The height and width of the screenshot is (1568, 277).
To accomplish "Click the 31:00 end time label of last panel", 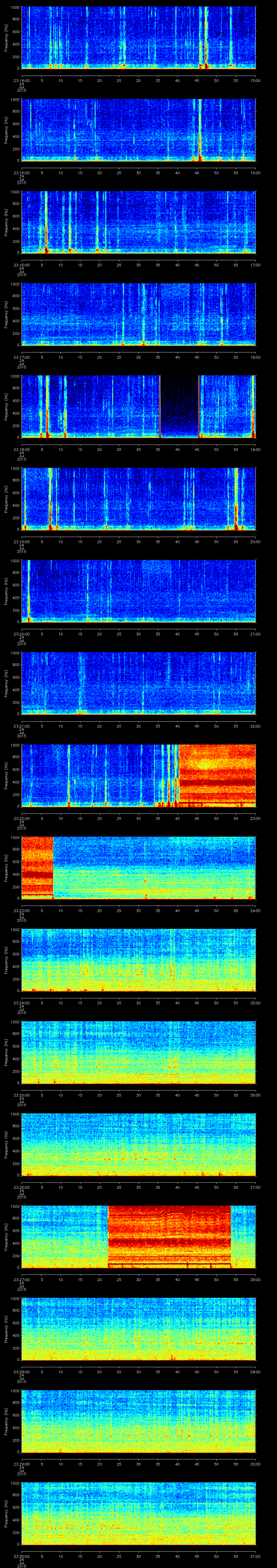I will [x=255, y=1556].
